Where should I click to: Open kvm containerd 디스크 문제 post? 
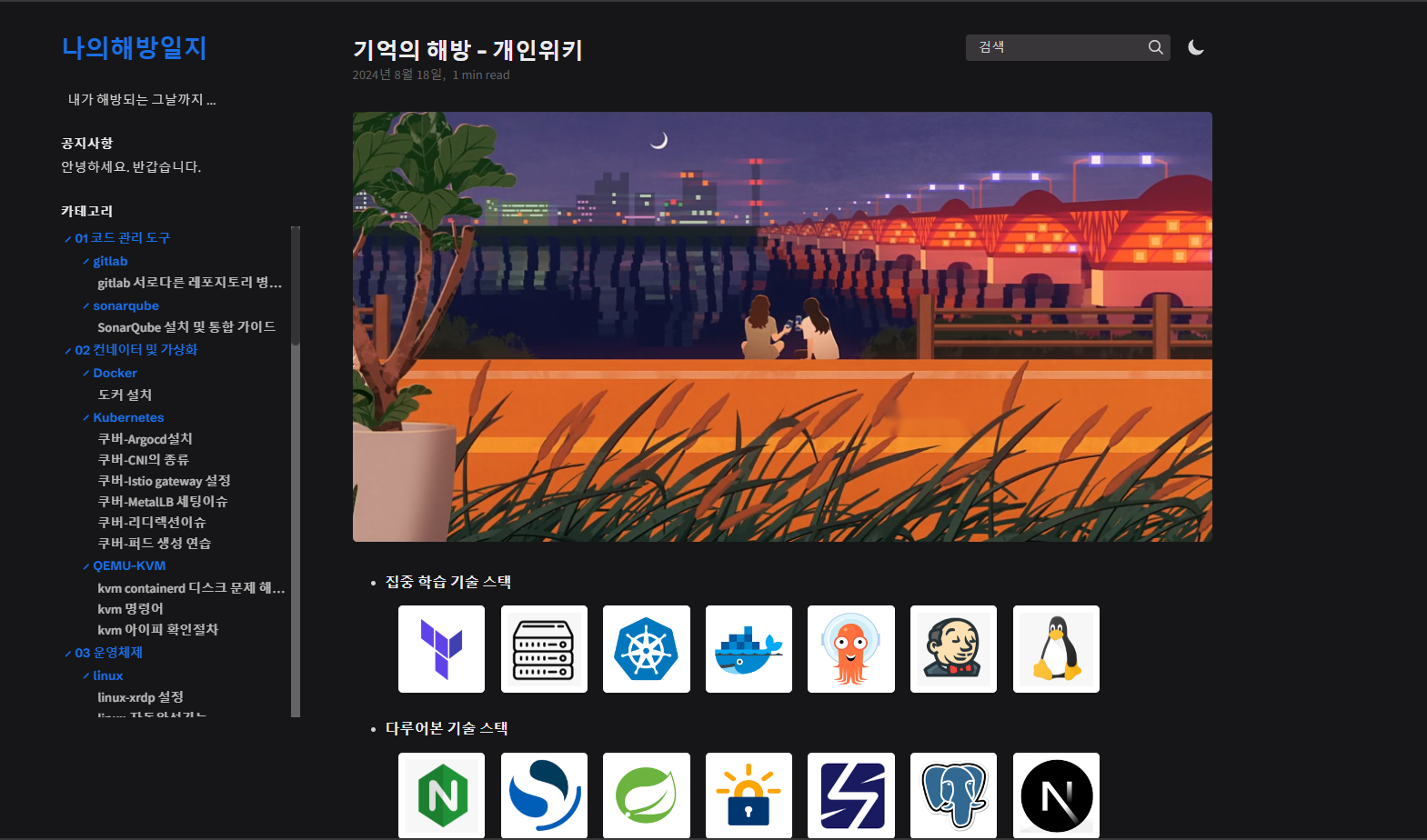192,588
